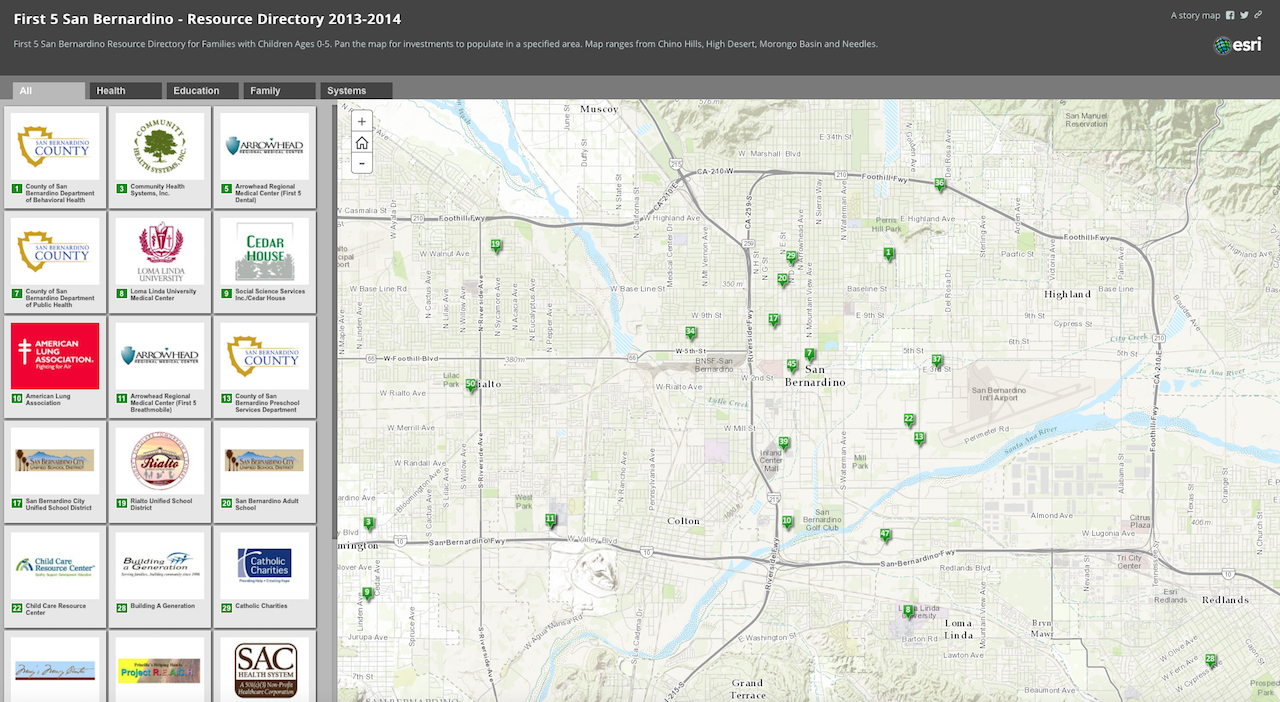The image size is (1280, 702).
Task: Open American Lung Association card
Action: (55, 367)
